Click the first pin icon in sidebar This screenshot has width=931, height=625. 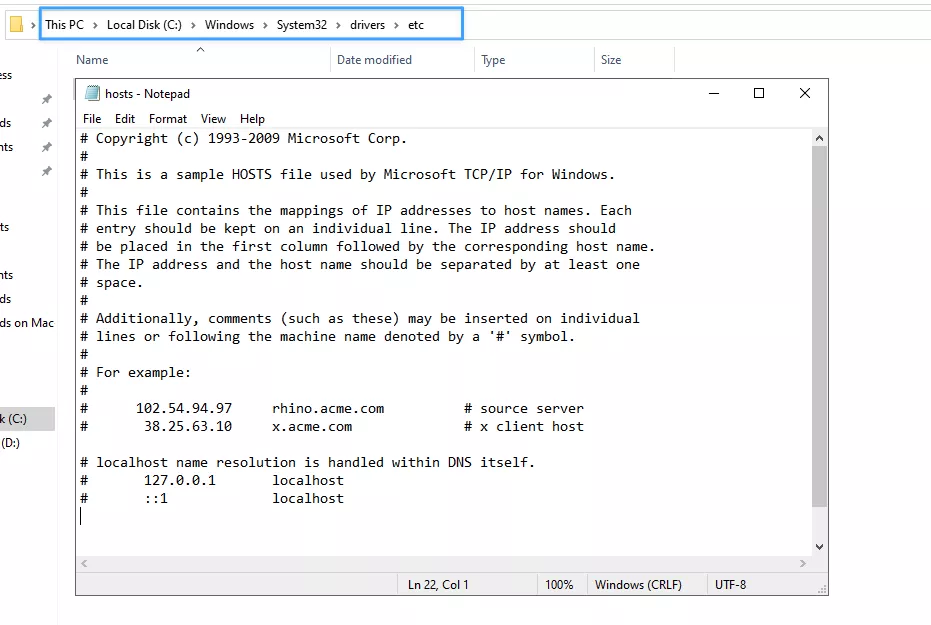tap(46, 99)
